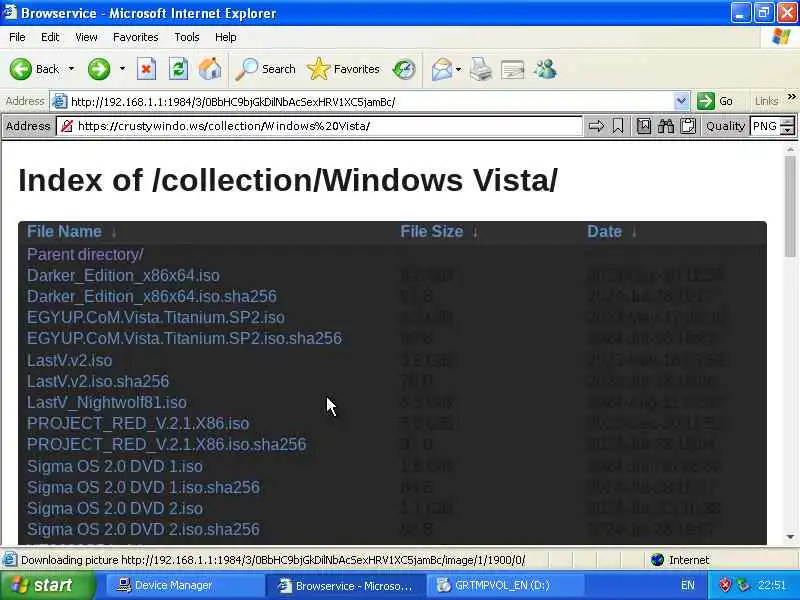
Task: Launch the Messenger buddies icon
Action: (x=545, y=69)
